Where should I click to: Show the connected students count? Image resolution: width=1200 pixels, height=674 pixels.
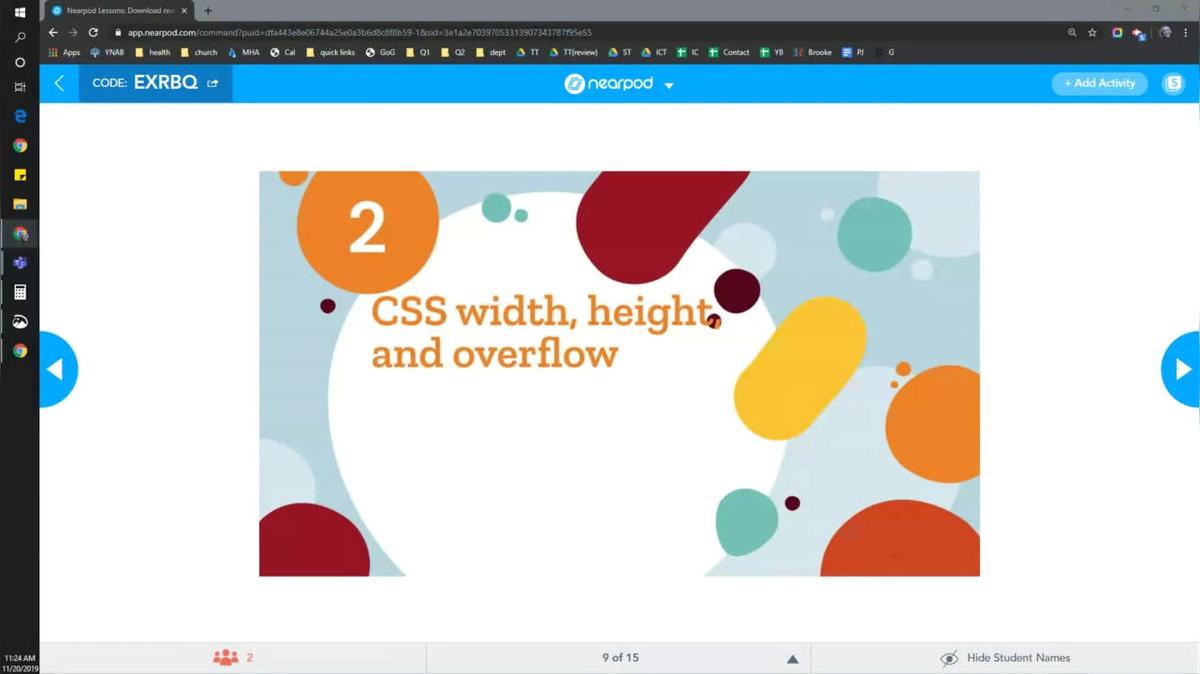pos(233,658)
